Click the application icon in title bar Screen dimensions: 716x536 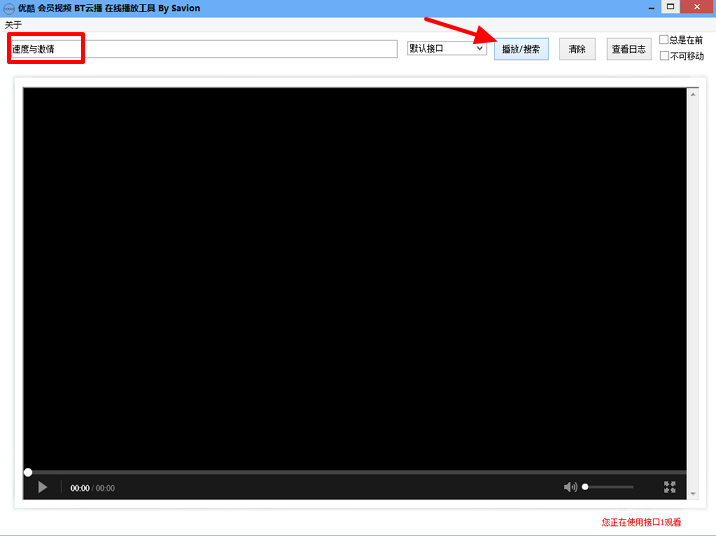[x=9, y=8]
